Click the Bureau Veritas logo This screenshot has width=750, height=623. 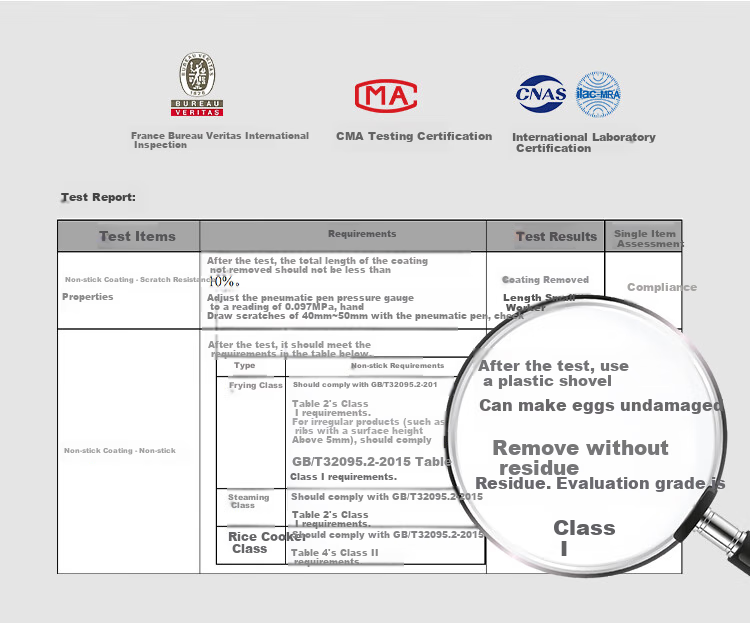coord(197,84)
